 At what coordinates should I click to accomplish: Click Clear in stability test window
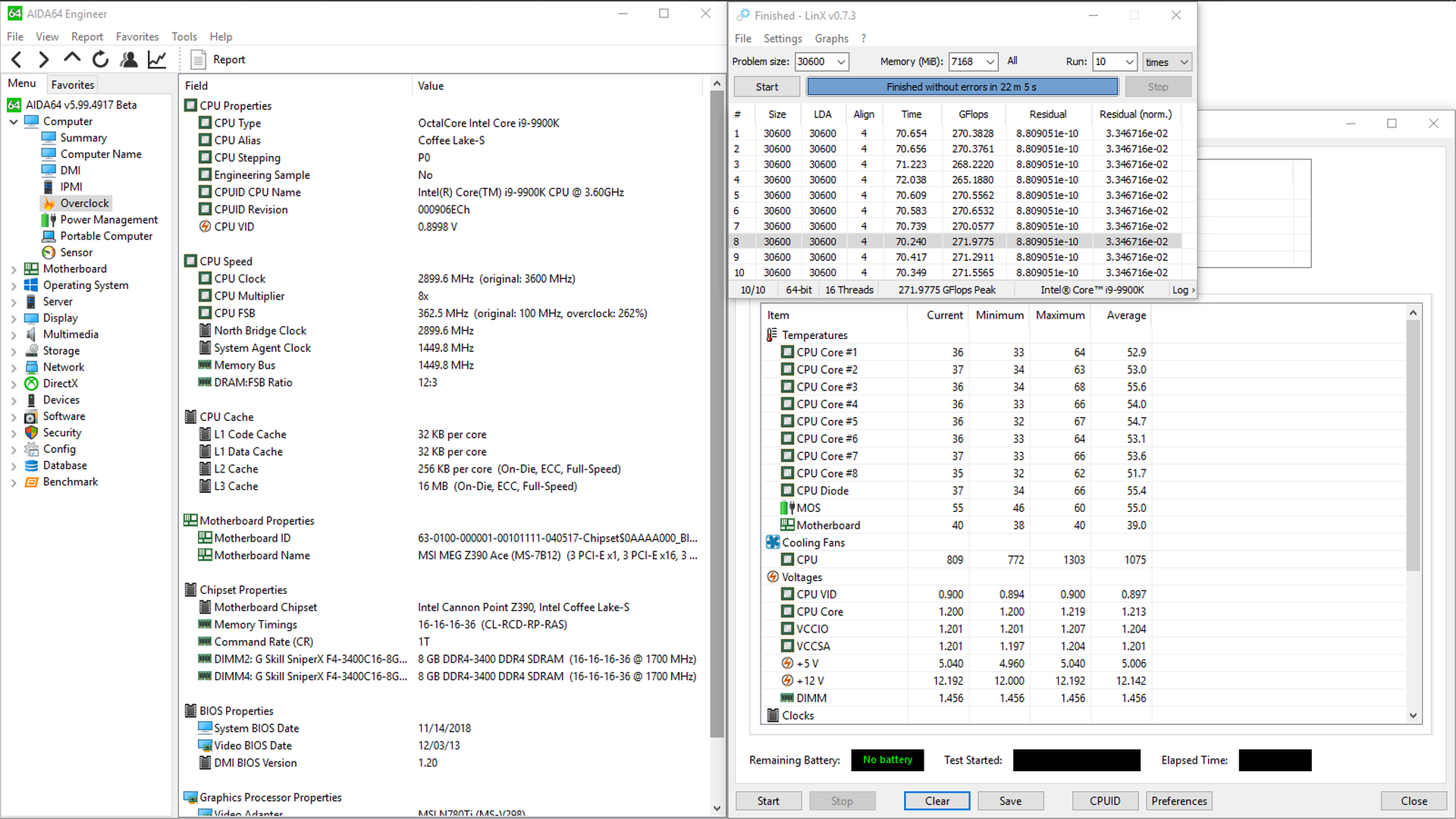pos(937,801)
